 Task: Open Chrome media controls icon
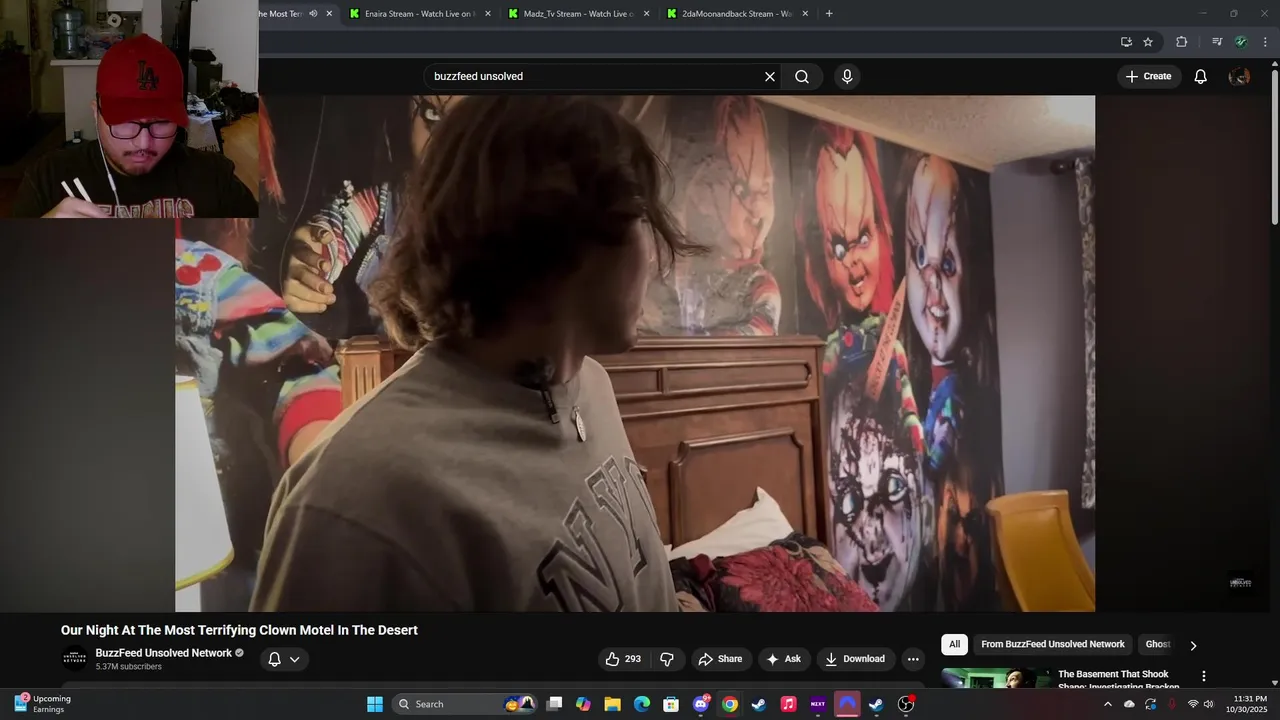pyautogui.click(x=1217, y=42)
